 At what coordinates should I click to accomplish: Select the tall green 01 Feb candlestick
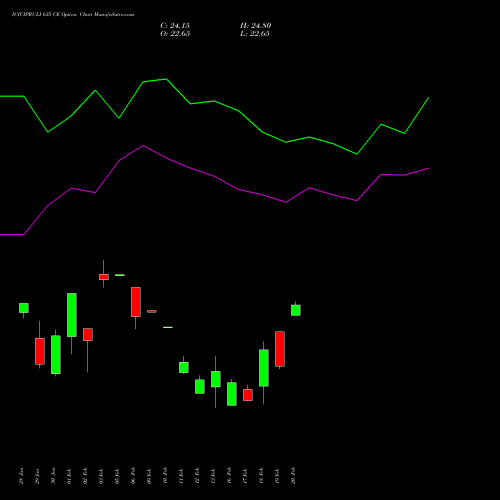point(72,315)
